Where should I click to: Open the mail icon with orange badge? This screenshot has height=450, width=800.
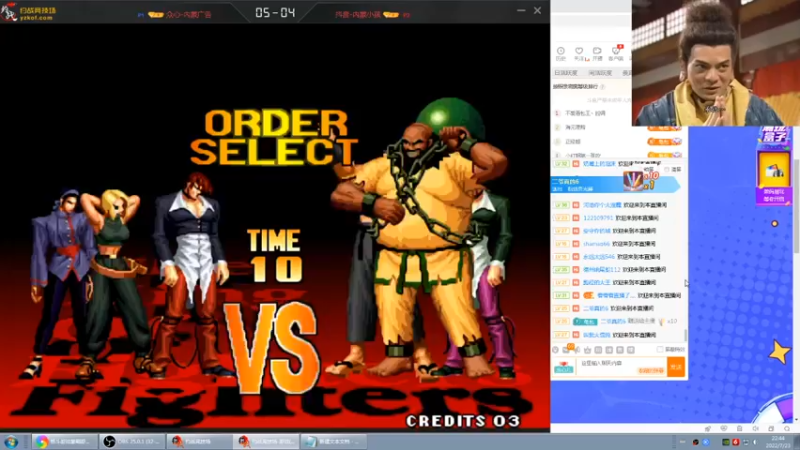567,349
